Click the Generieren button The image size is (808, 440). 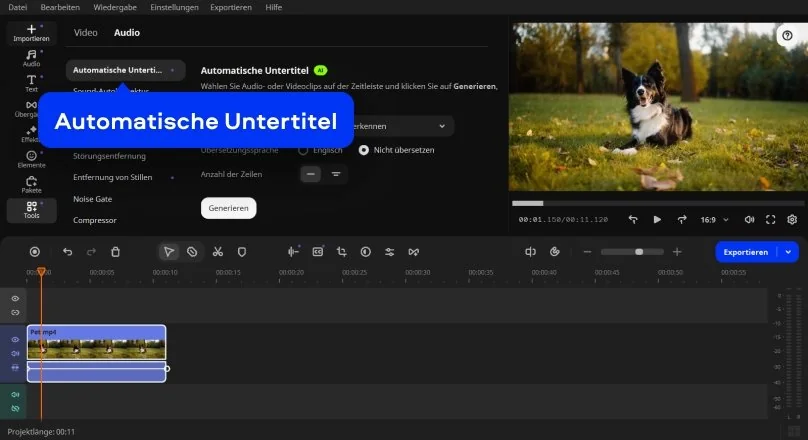[x=228, y=208]
